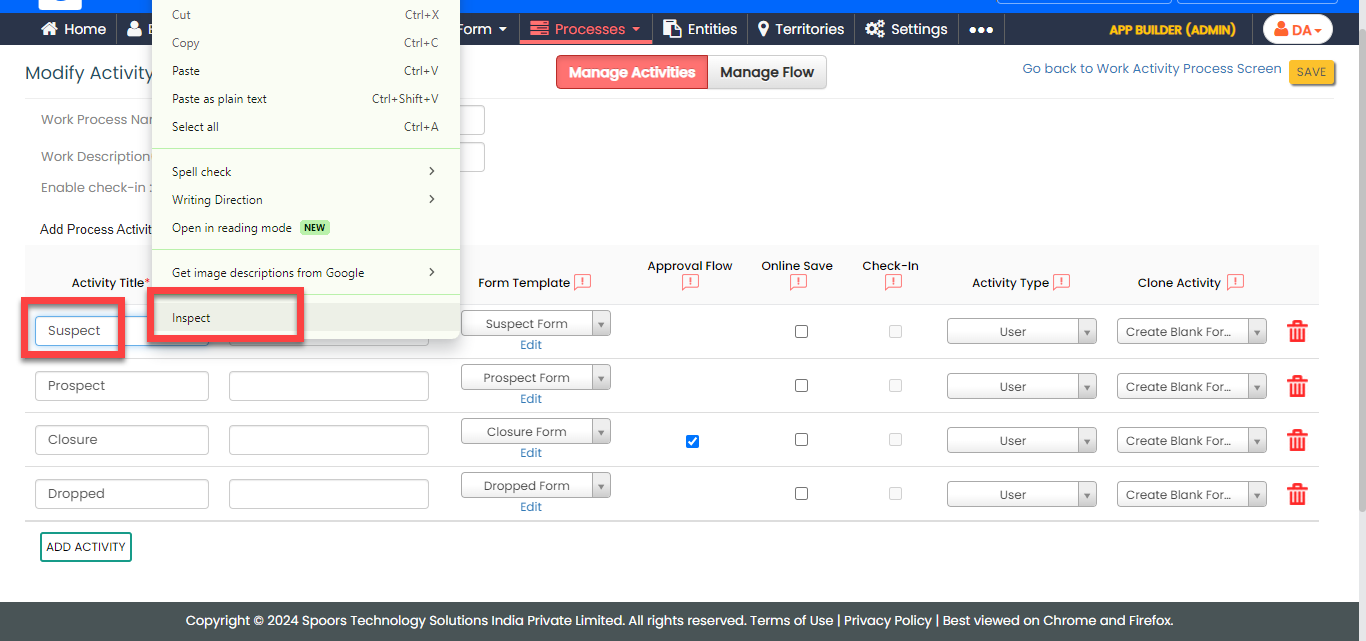
Task: Click trash icon for Prospect row
Action: [x=1297, y=386]
